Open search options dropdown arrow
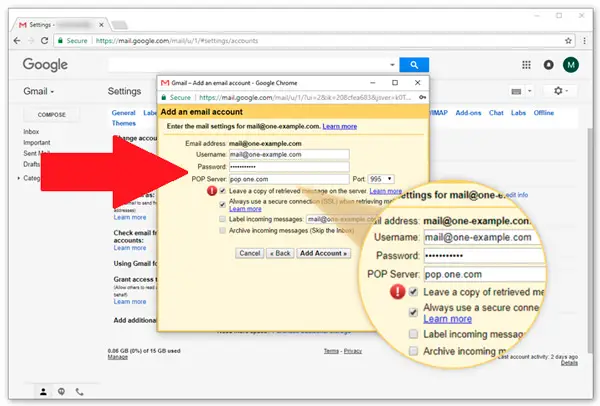600x406 pixels. point(392,65)
